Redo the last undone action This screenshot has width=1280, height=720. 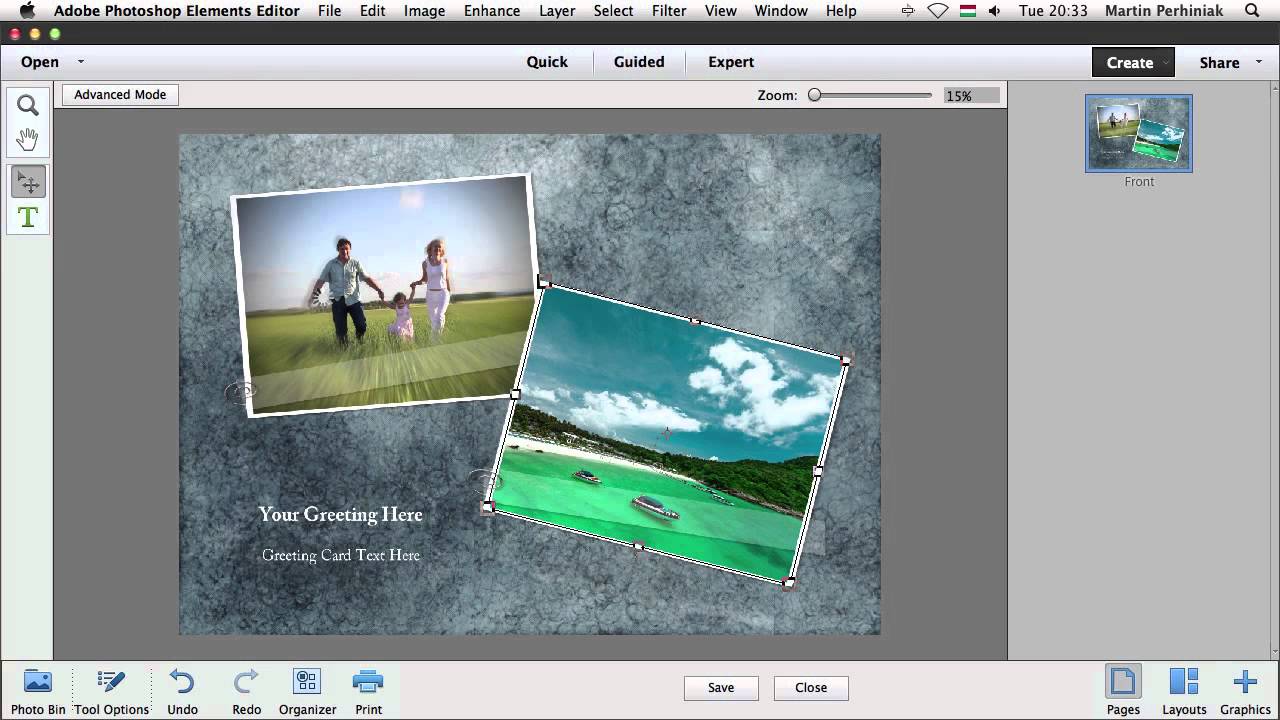pos(246,692)
